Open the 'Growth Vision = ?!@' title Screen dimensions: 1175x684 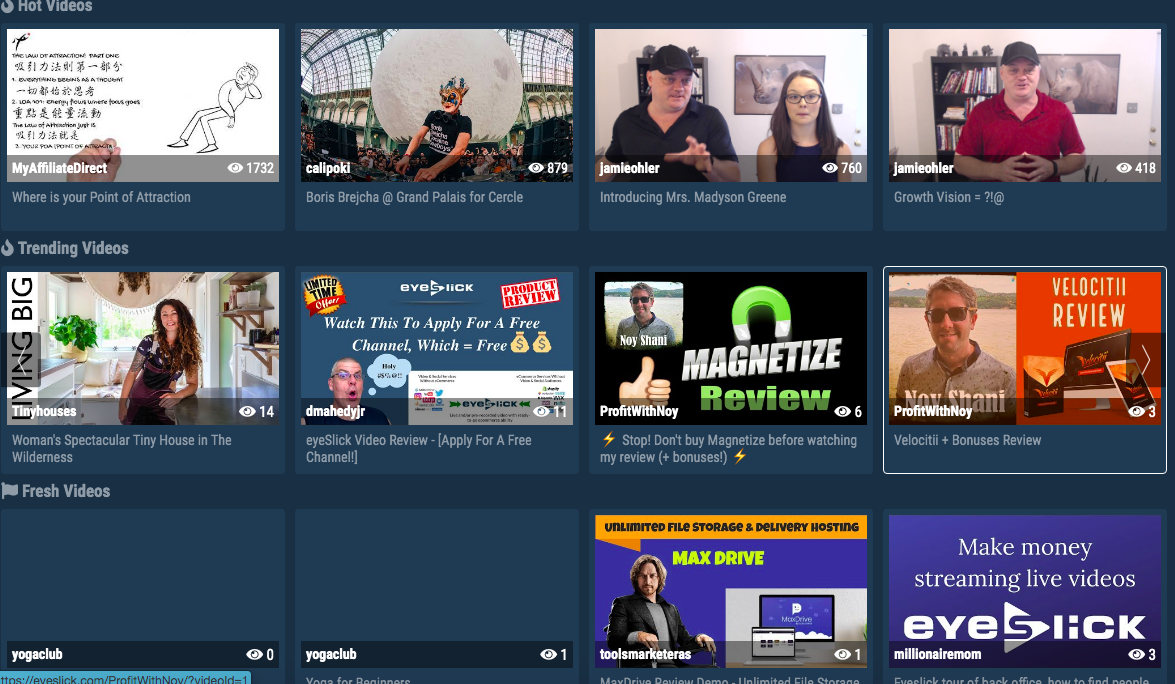[x=949, y=197]
